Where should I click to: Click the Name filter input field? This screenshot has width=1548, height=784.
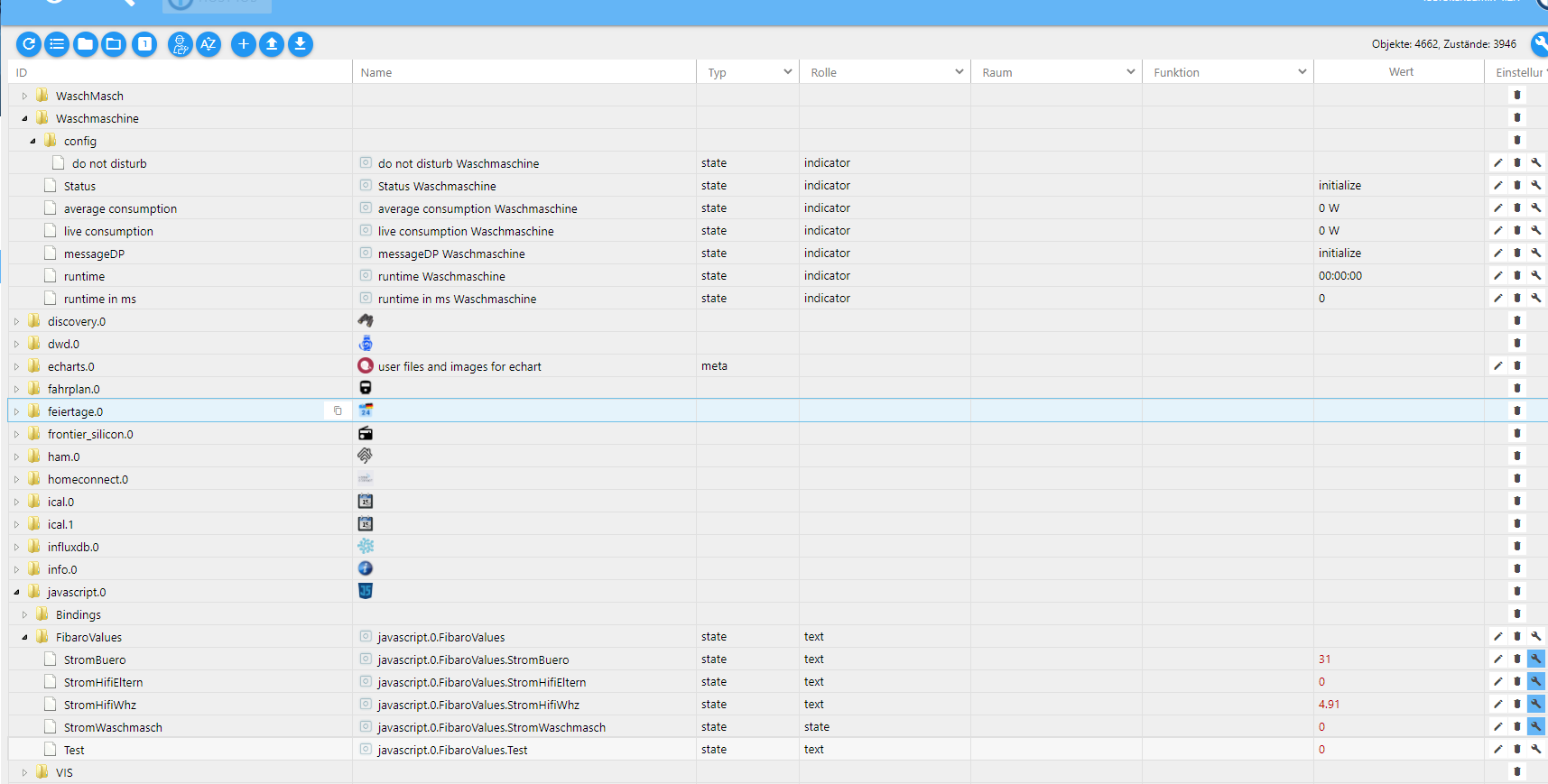524,72
